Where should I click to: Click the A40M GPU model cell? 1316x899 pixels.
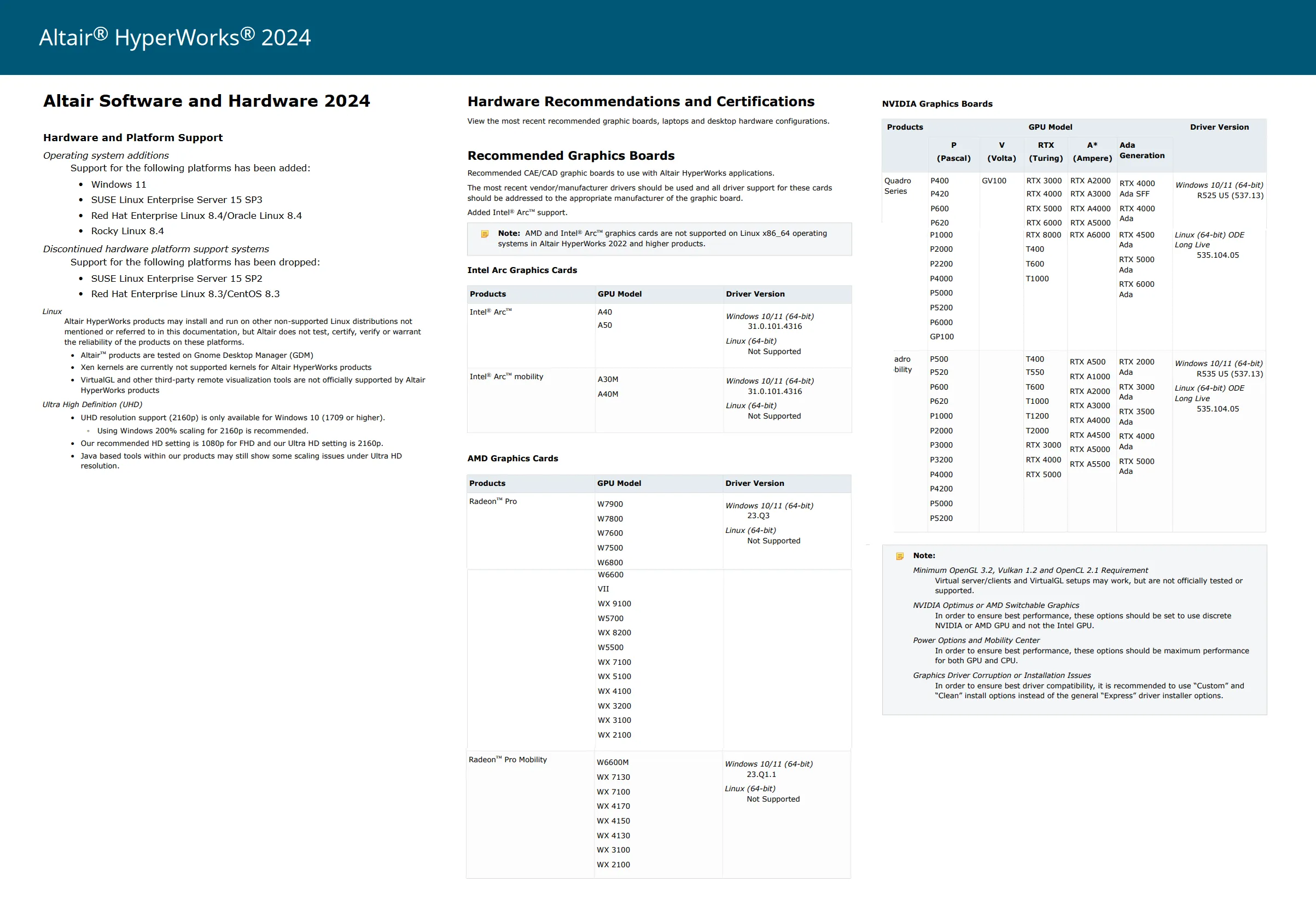click(608, 395)
